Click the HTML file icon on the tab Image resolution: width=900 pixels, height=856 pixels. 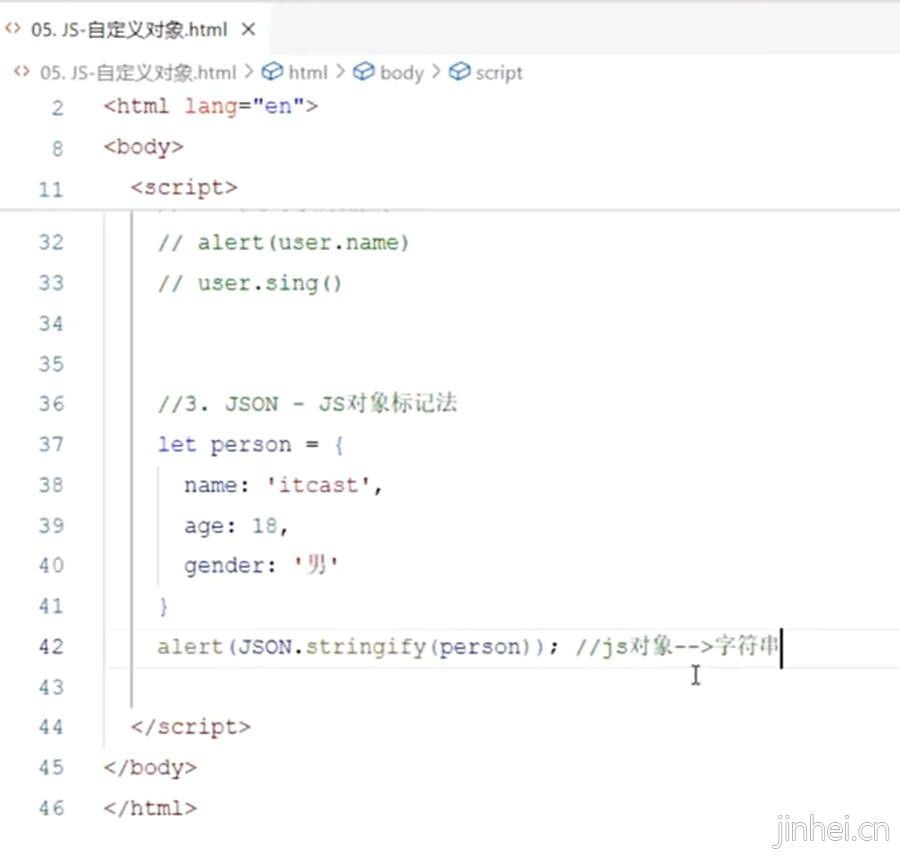click(13, 29)
